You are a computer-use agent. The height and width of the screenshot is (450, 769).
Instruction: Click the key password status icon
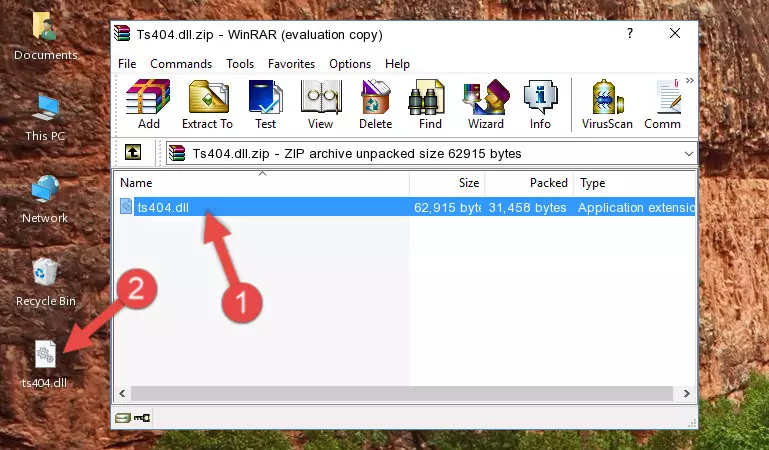click(x=142, y=418)
